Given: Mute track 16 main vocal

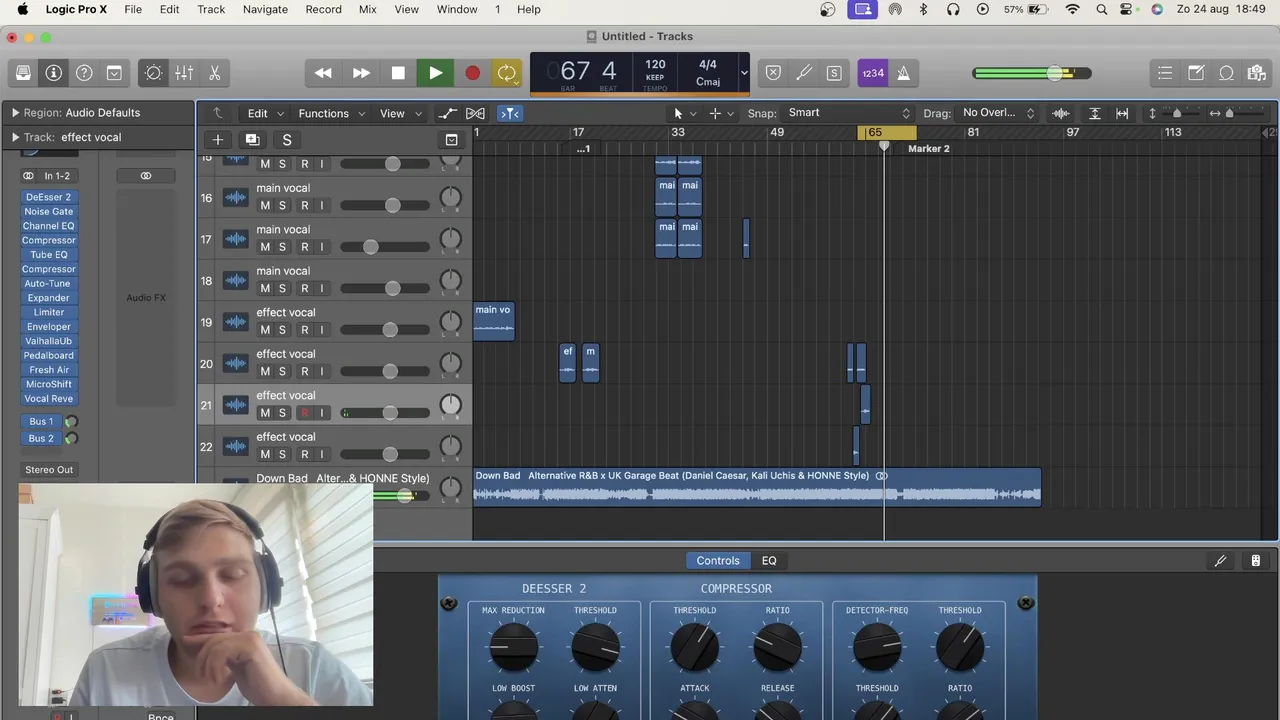Looking at the screenshot, I should [265, 205].
